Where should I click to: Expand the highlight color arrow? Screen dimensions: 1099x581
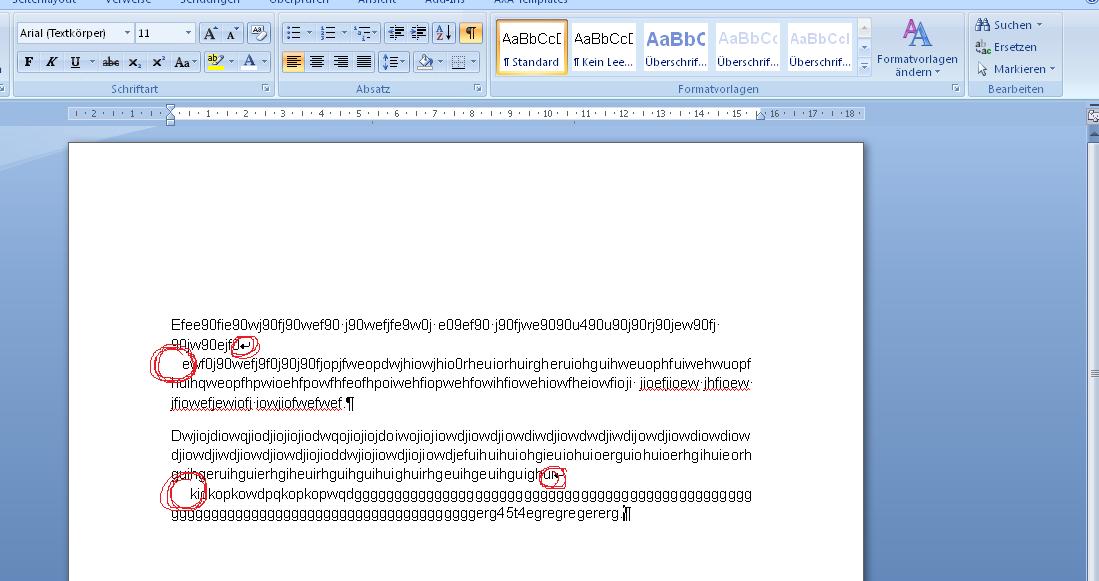(231, 62)
